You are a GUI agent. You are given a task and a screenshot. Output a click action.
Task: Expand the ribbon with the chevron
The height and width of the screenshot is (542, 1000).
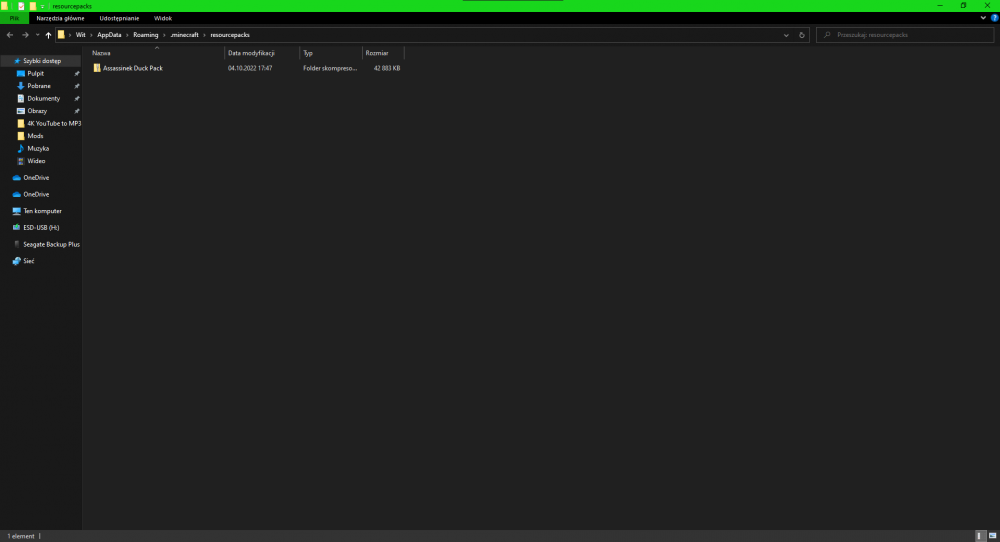[983, 18]
